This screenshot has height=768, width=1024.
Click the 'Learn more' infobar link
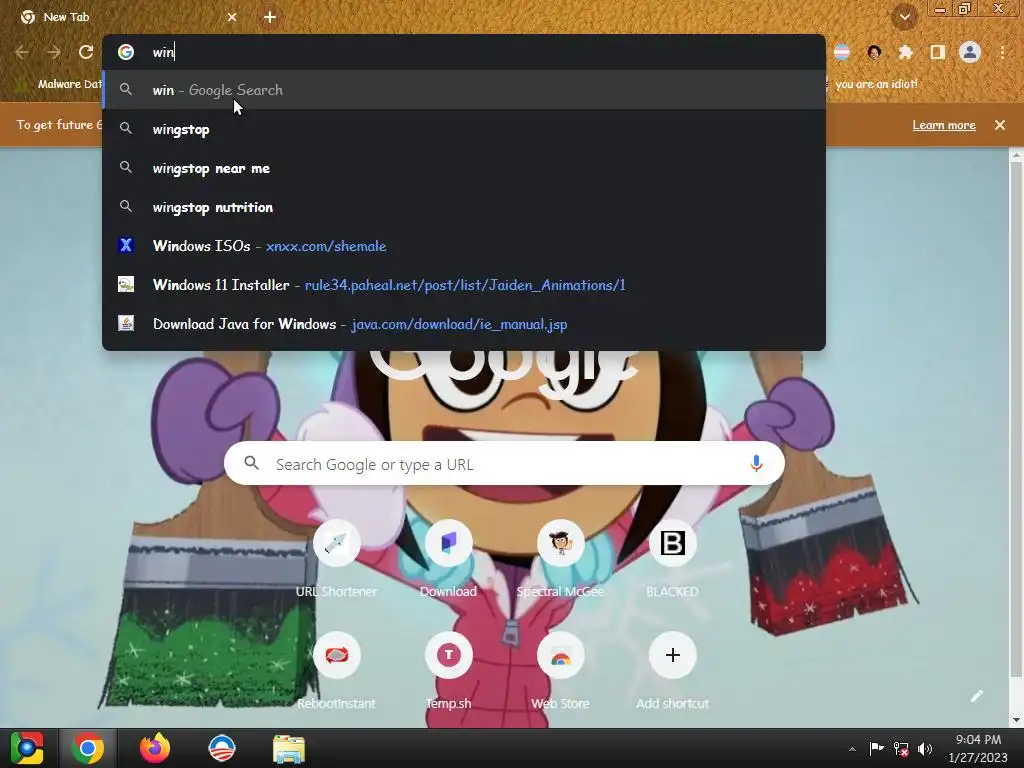[944, 125]
